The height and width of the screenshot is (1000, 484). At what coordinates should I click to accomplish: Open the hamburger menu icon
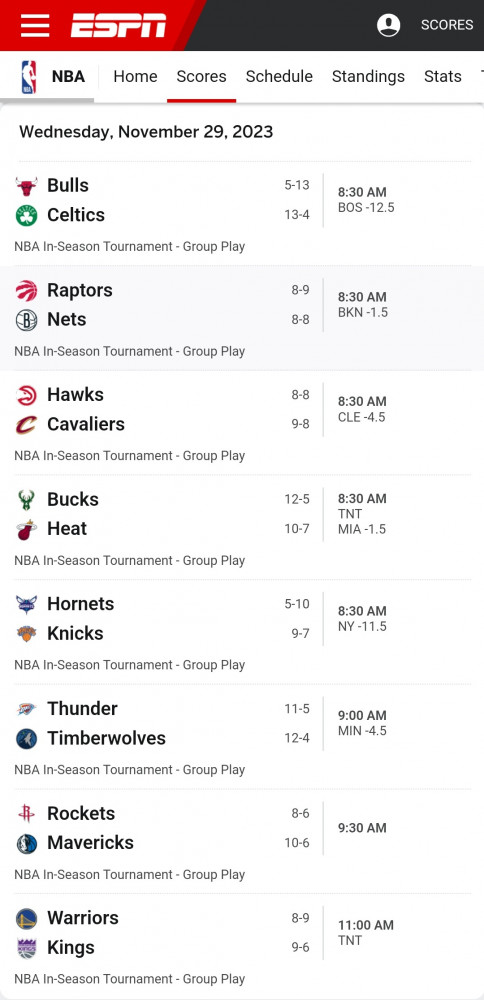35,26
